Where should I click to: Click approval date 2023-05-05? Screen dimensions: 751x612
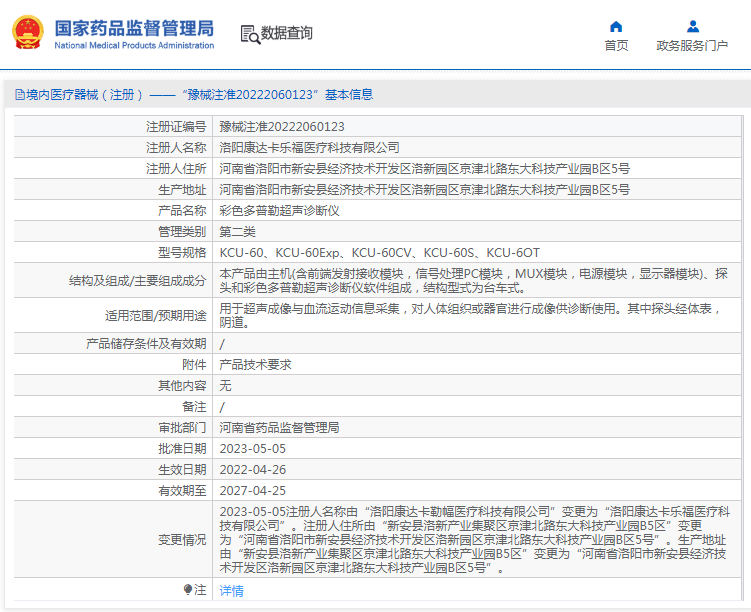tap(252, 449)
